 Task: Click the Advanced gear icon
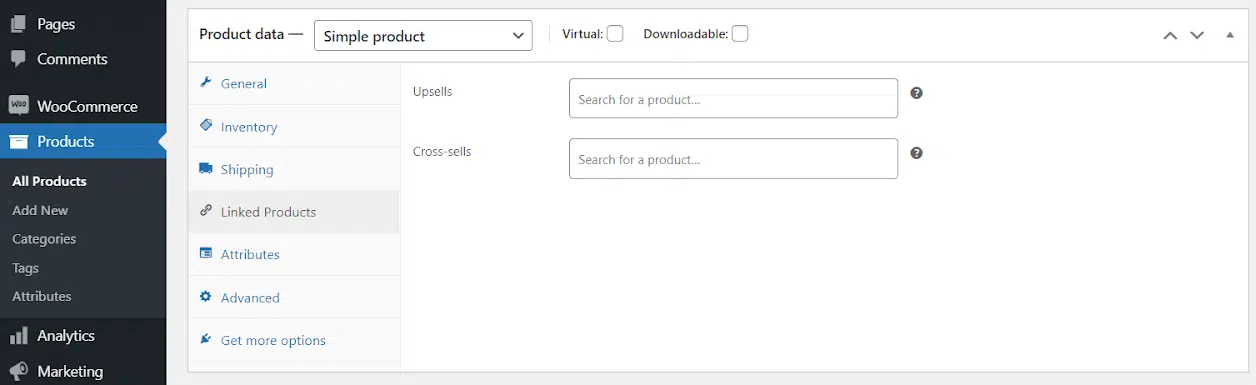206,297
